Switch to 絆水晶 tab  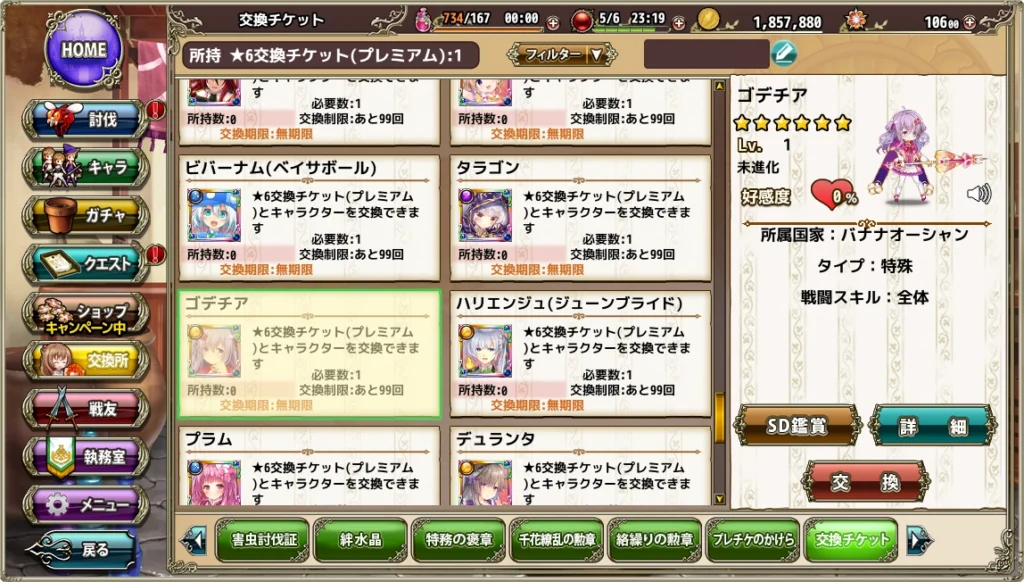pos(360,540)
